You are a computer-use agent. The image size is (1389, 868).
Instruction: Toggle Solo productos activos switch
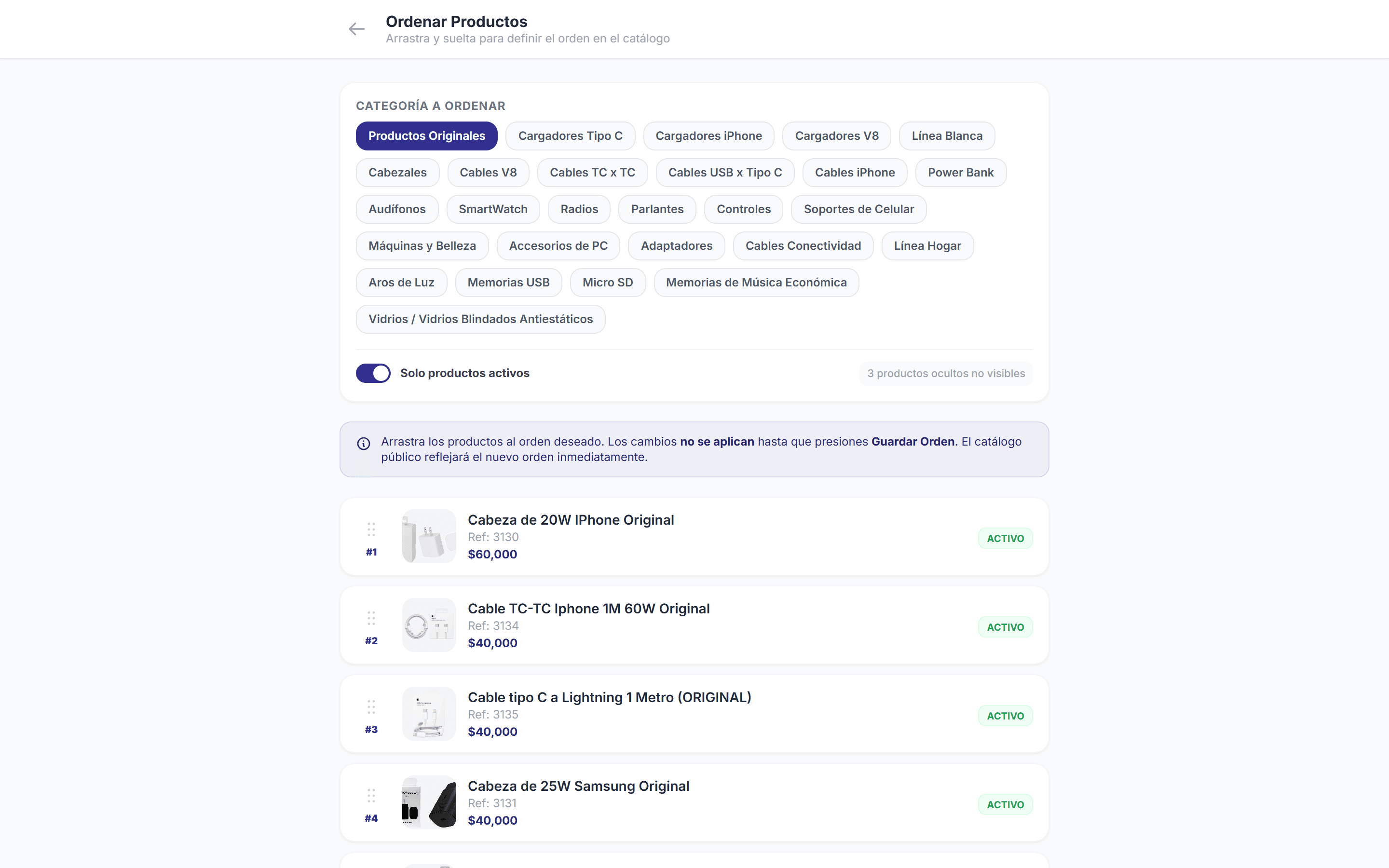tap(373, 373)
